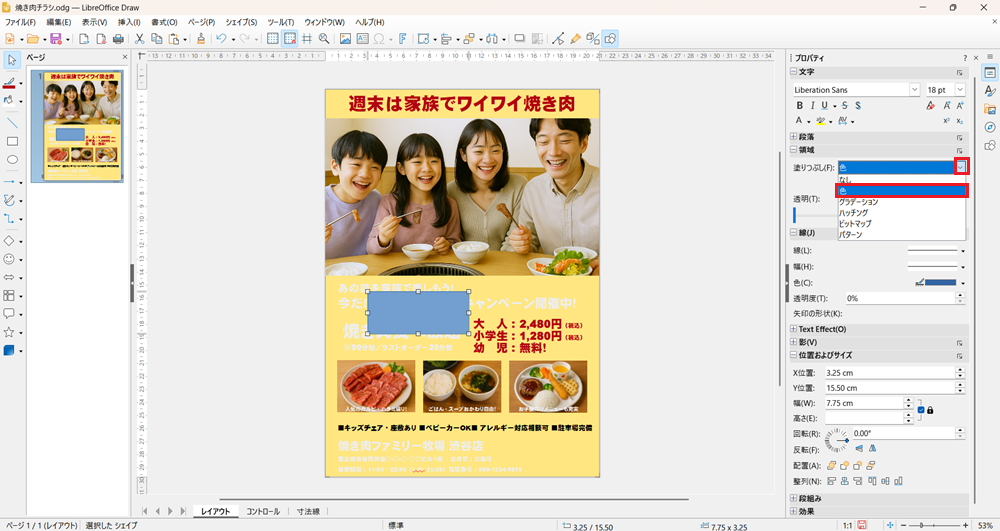Toggle edit points mode icon
This screenshot has height=531, width=1000.
[x=558, y=38]
